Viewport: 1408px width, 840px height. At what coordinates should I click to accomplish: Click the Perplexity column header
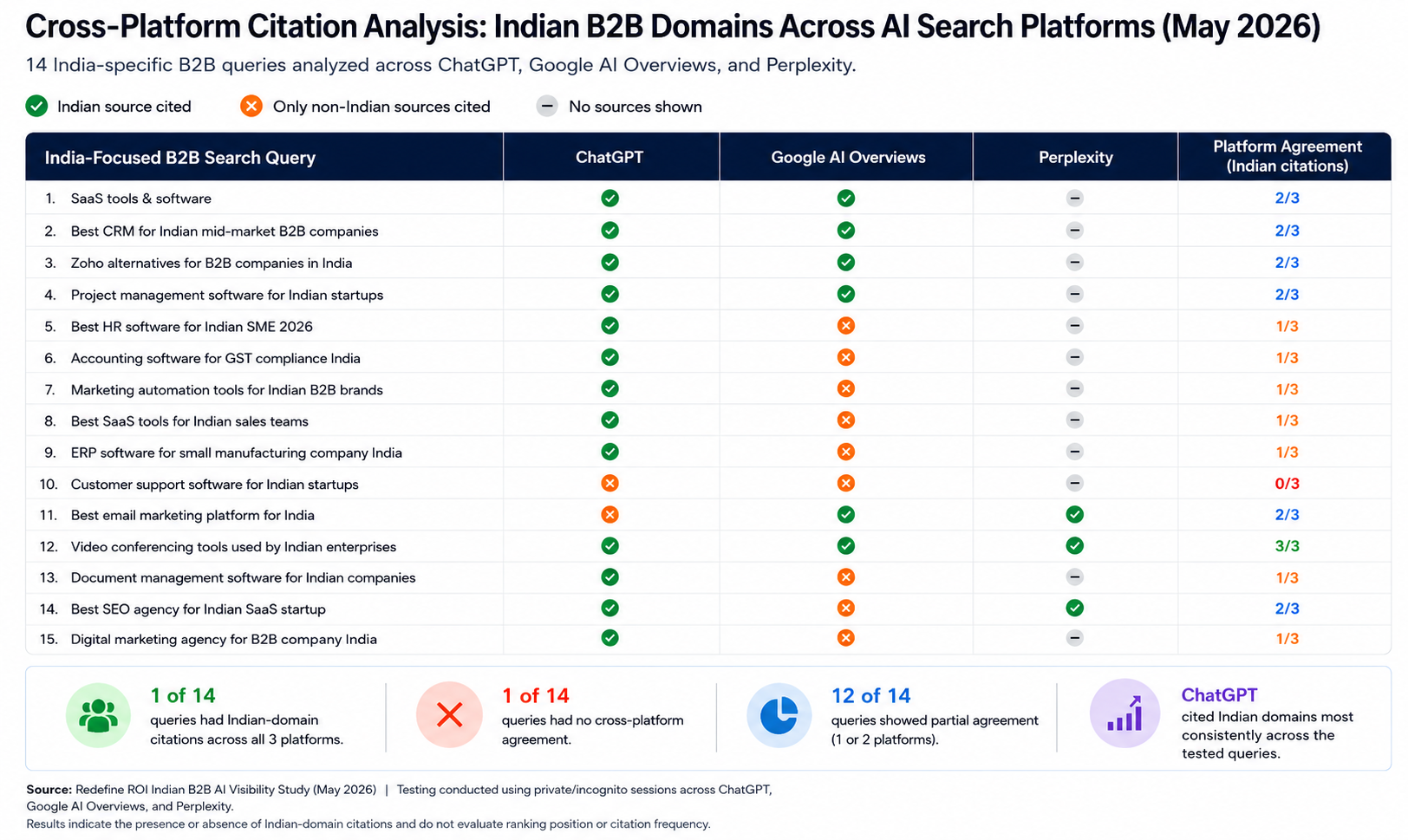[x=1075, y=157]
